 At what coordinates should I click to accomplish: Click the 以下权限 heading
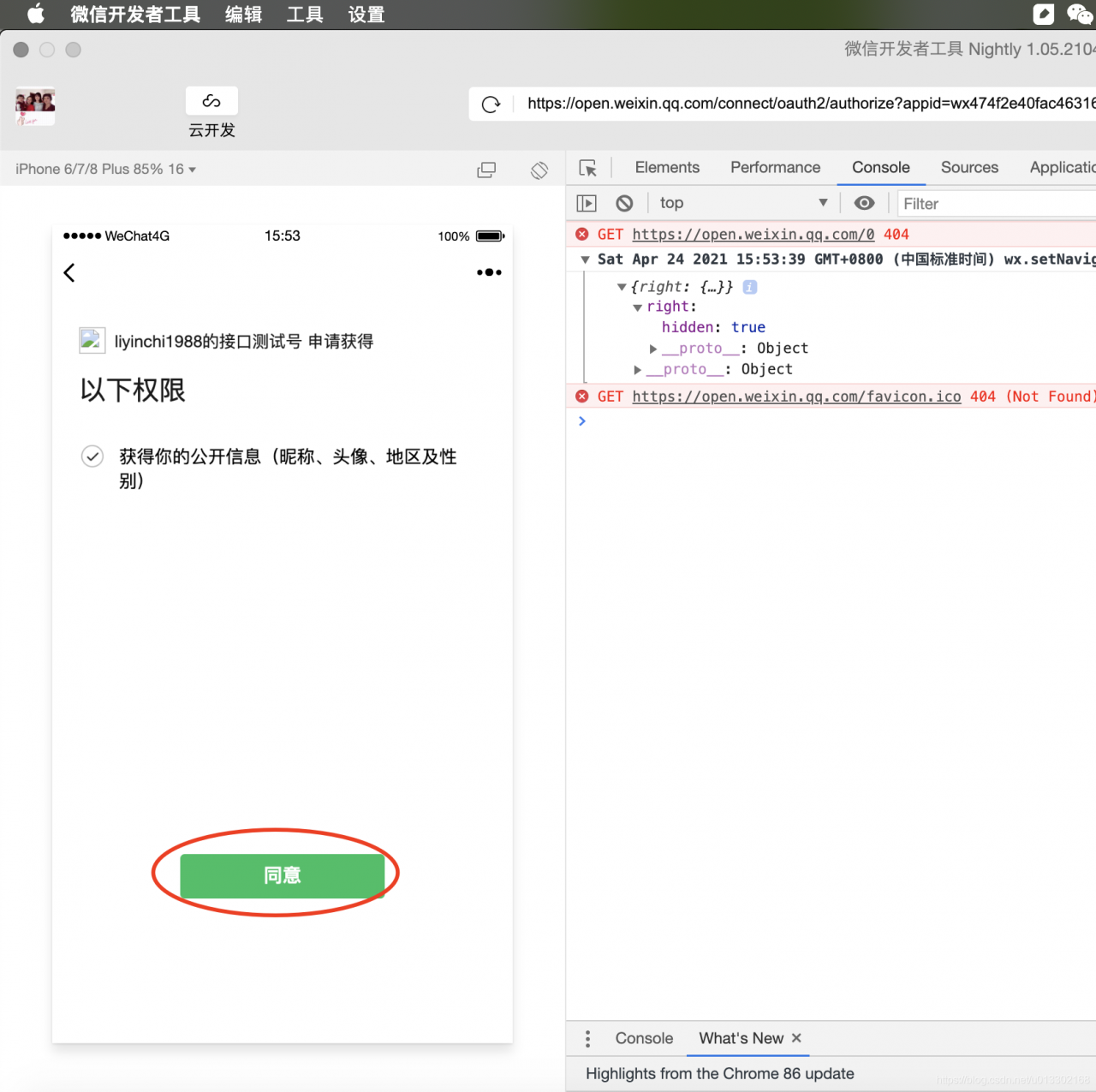click(133, 391)
